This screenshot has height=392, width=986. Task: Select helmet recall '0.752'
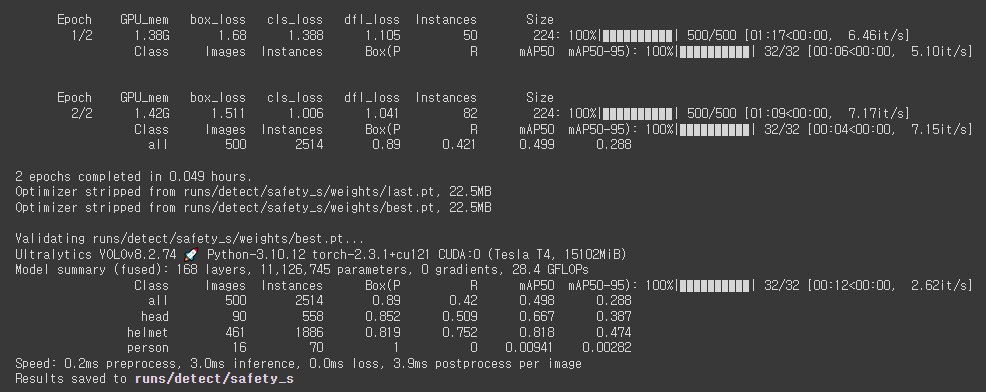459,332
